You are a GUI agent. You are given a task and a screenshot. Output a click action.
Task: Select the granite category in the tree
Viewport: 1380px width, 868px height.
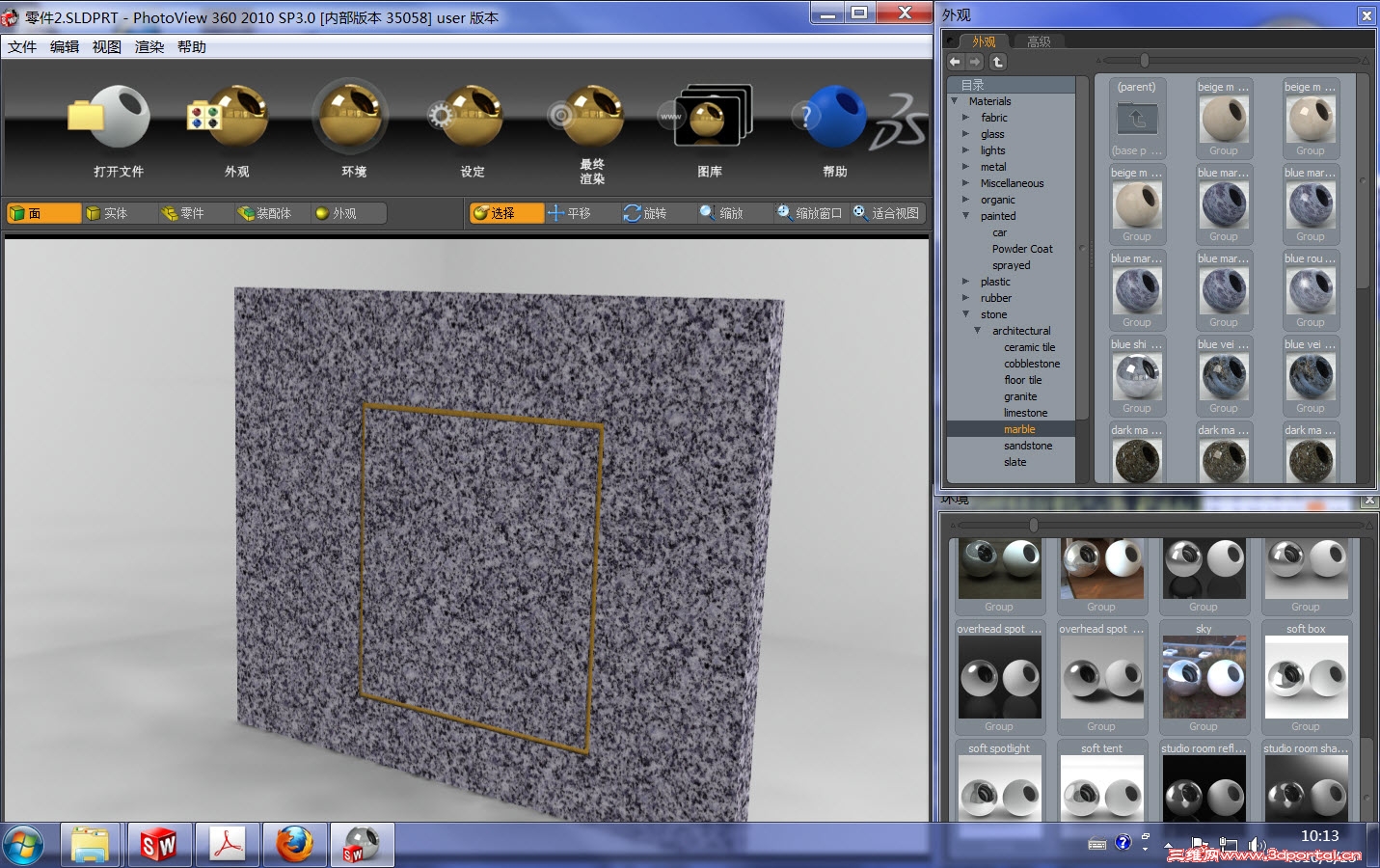(x=1020, y=396)
